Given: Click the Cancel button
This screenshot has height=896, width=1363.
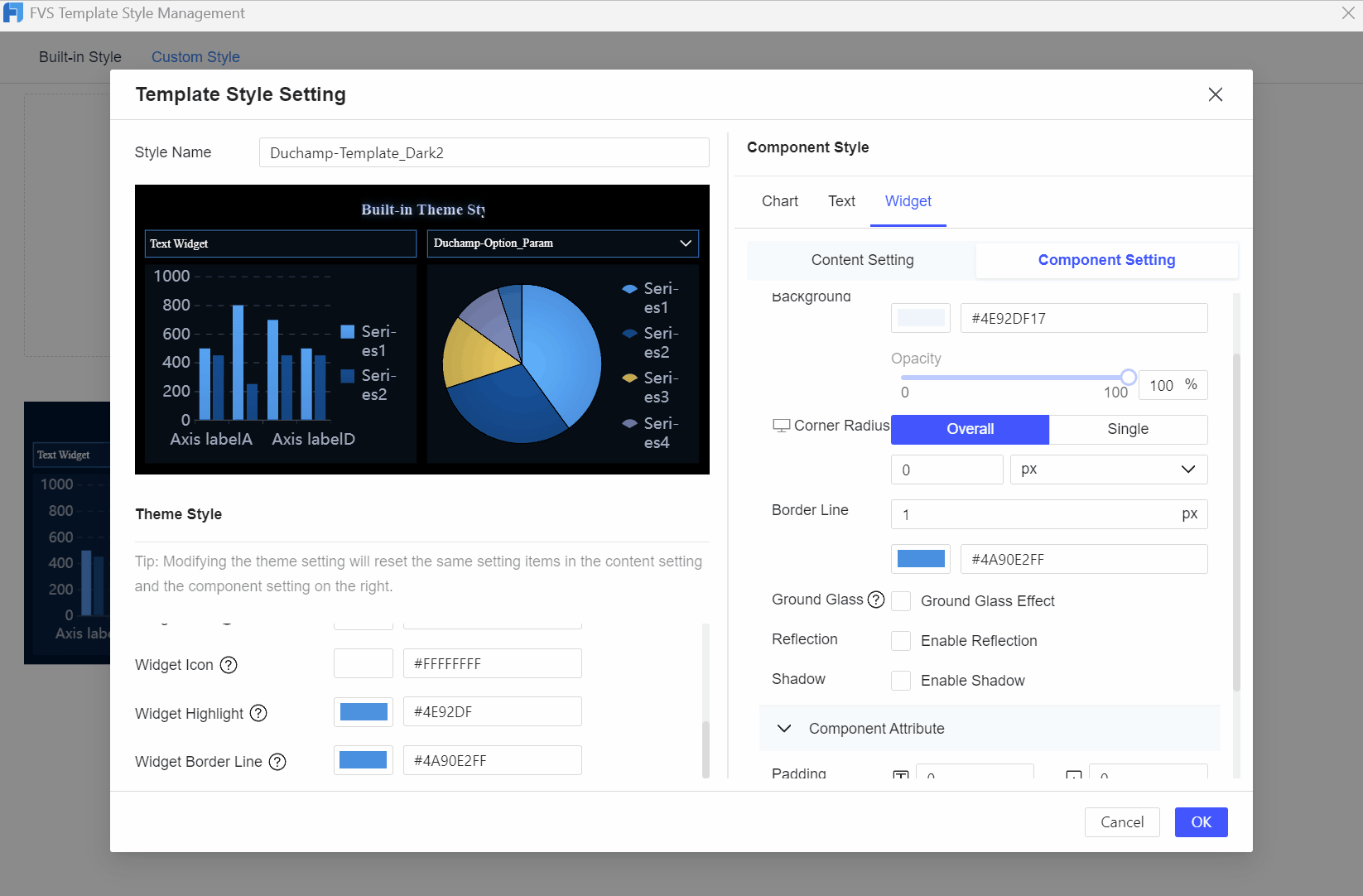Looking at the screenshot, I should click(1122, 822).
